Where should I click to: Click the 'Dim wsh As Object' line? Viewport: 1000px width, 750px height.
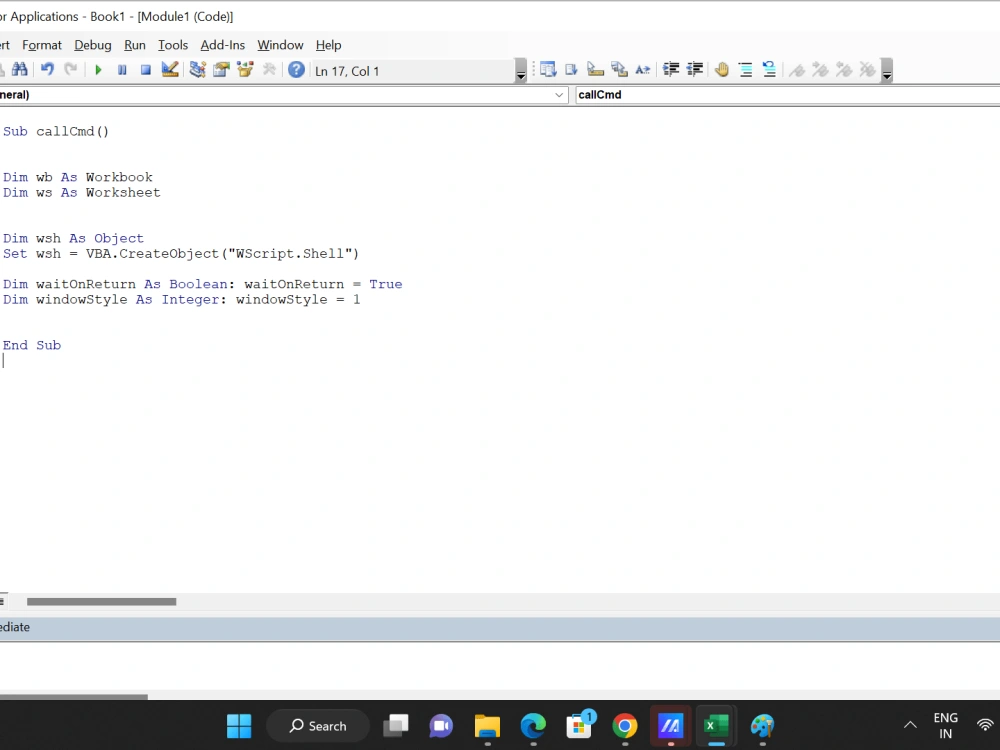click(x=73, y=239)
